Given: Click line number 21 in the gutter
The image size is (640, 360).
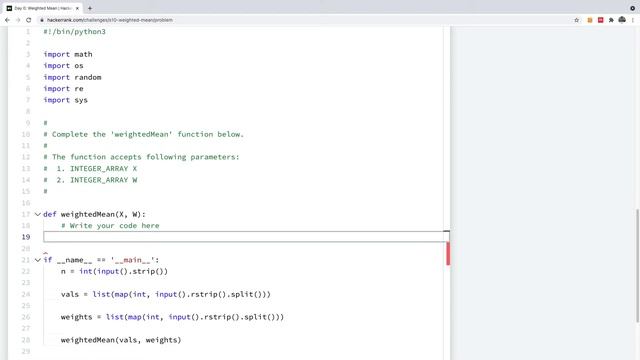Looking at the screenshot, I should click(x=26, y=260).
